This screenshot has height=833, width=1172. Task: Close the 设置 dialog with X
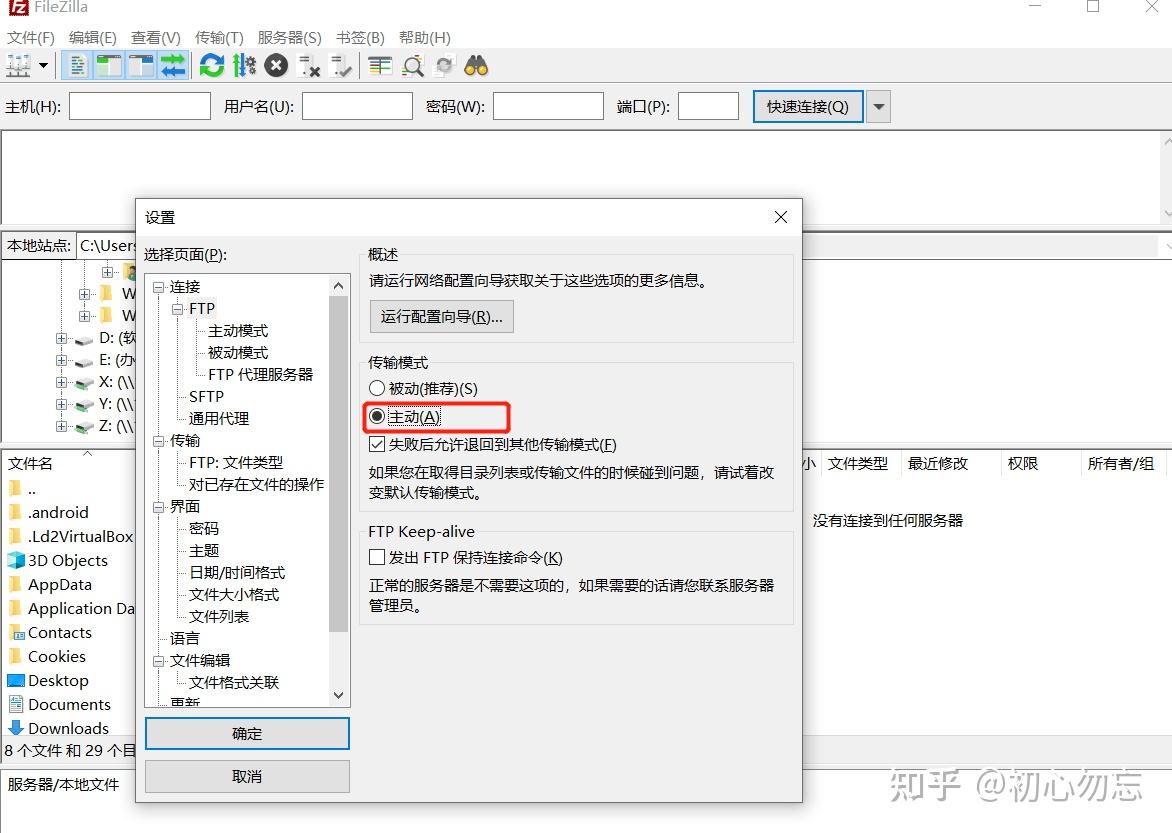click(x=781, y=217)
